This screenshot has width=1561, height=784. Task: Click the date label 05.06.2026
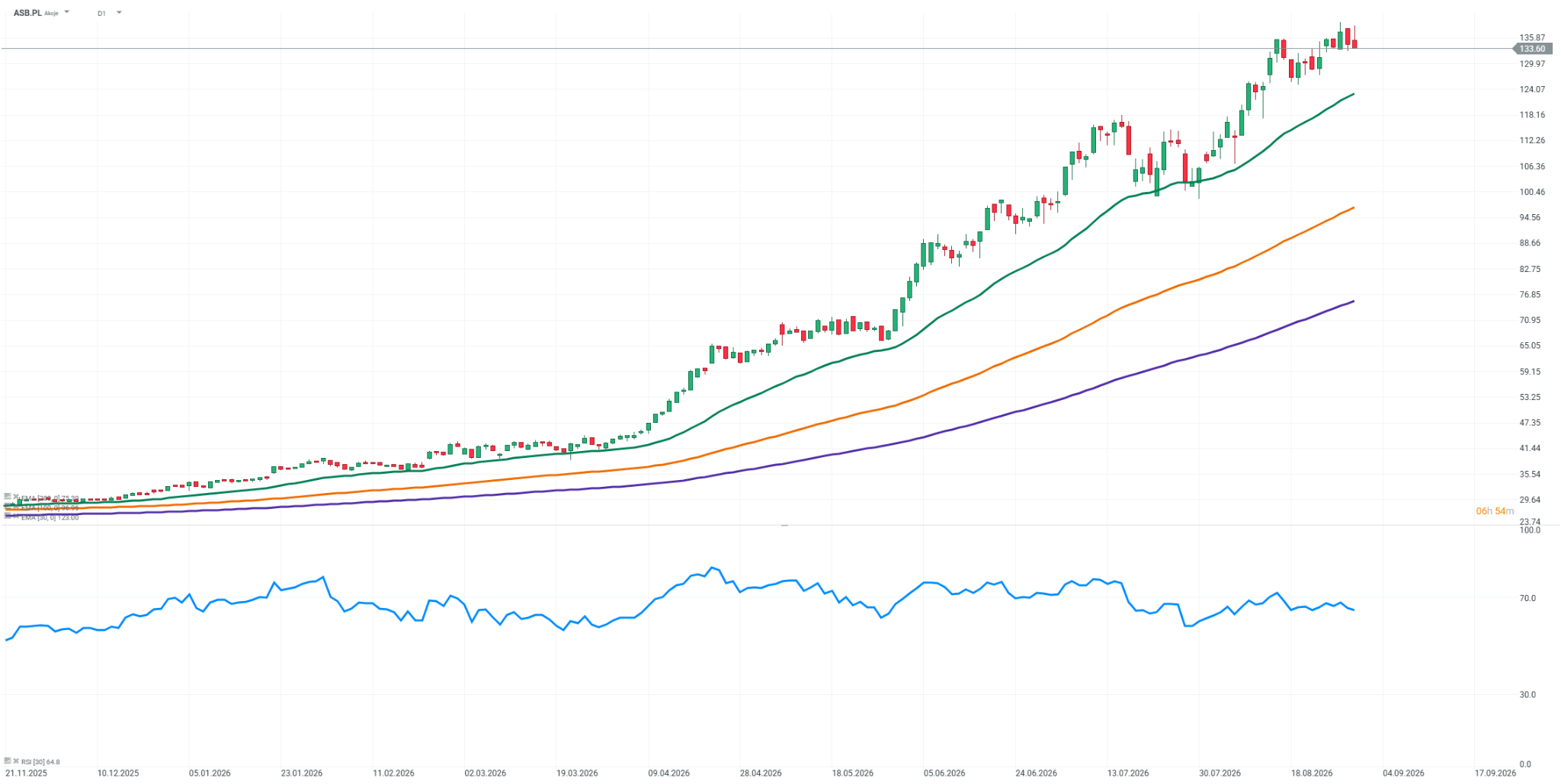click(x=944, y=773)
